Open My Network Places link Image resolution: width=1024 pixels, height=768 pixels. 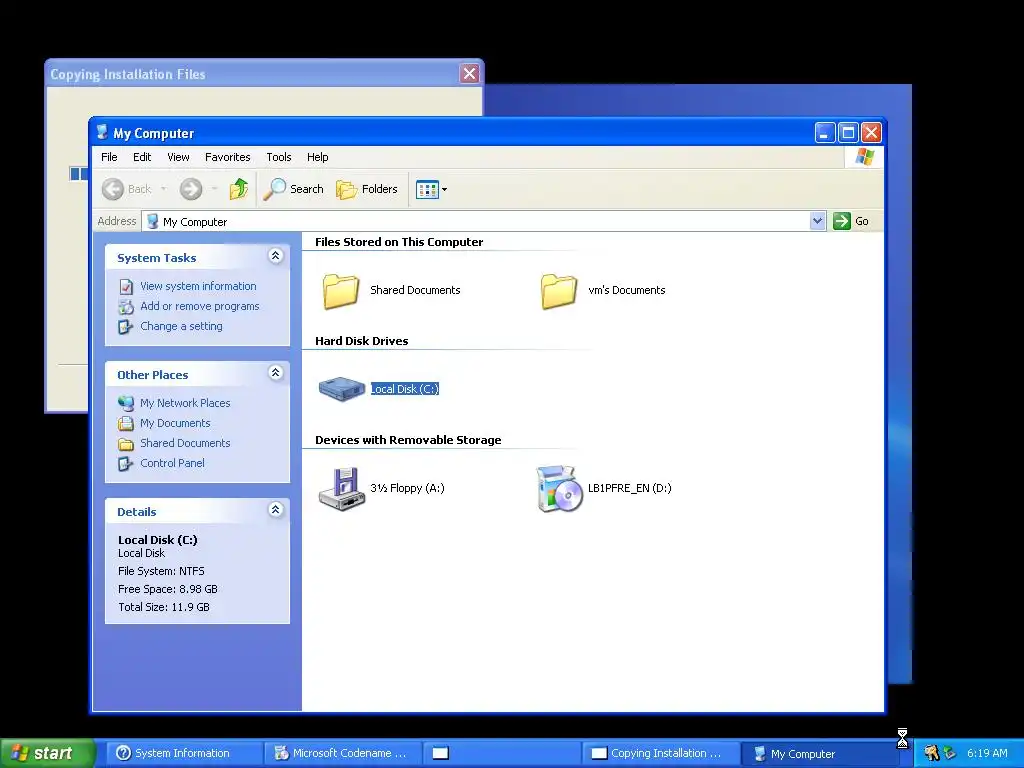point(185,404)
